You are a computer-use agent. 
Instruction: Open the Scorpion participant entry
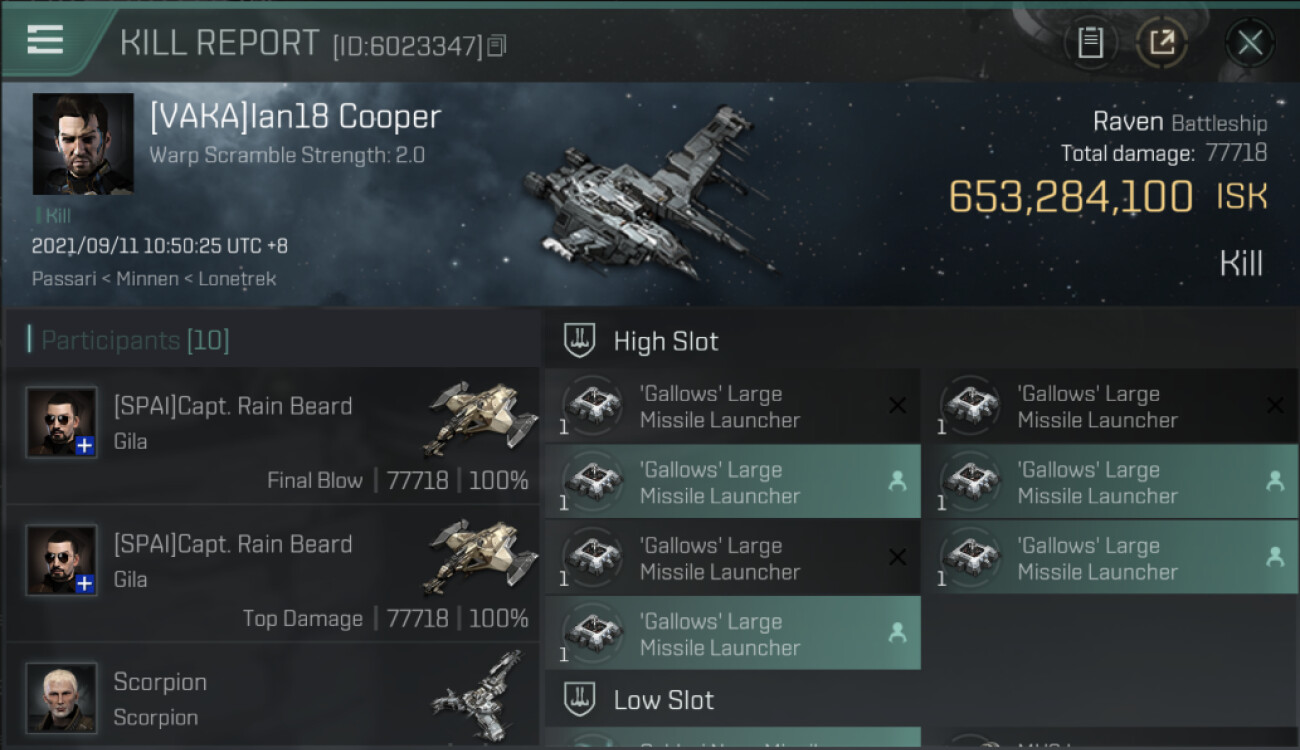tap(273, 697)
